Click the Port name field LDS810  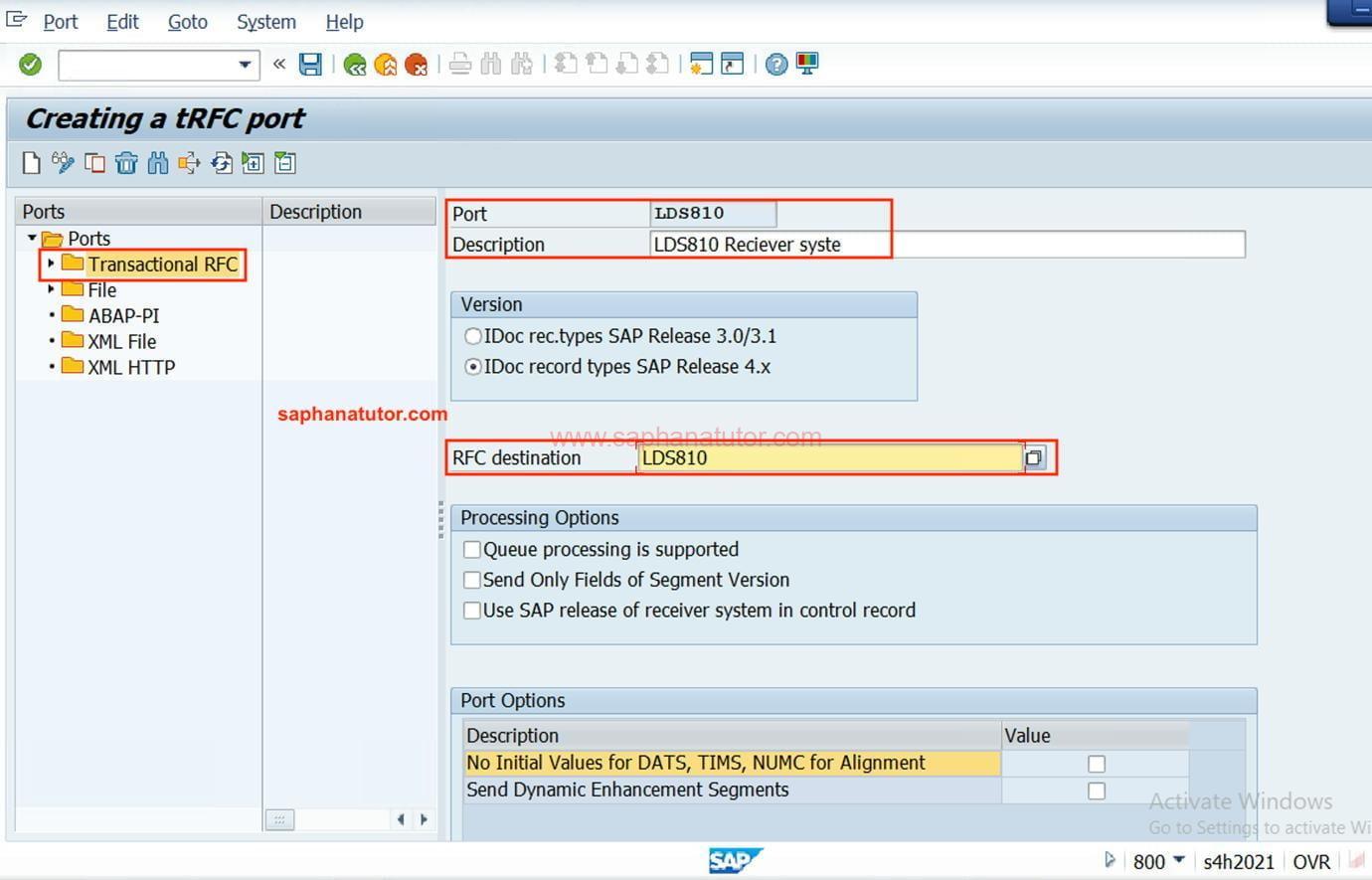(713, 214)
